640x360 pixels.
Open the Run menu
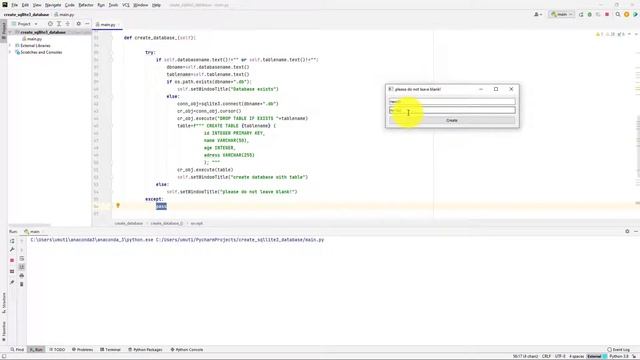coord(101,5)
